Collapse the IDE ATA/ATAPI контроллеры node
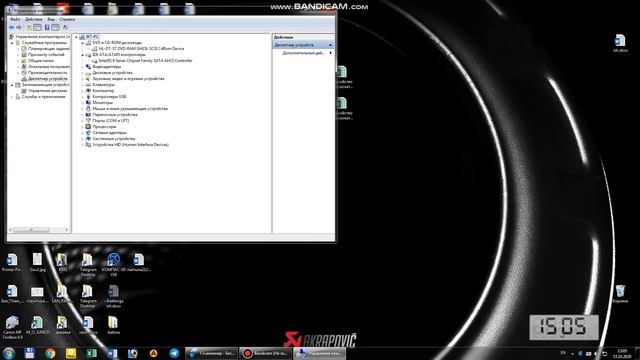Screen dimensions: 640x360 click(x=82, y=55)
